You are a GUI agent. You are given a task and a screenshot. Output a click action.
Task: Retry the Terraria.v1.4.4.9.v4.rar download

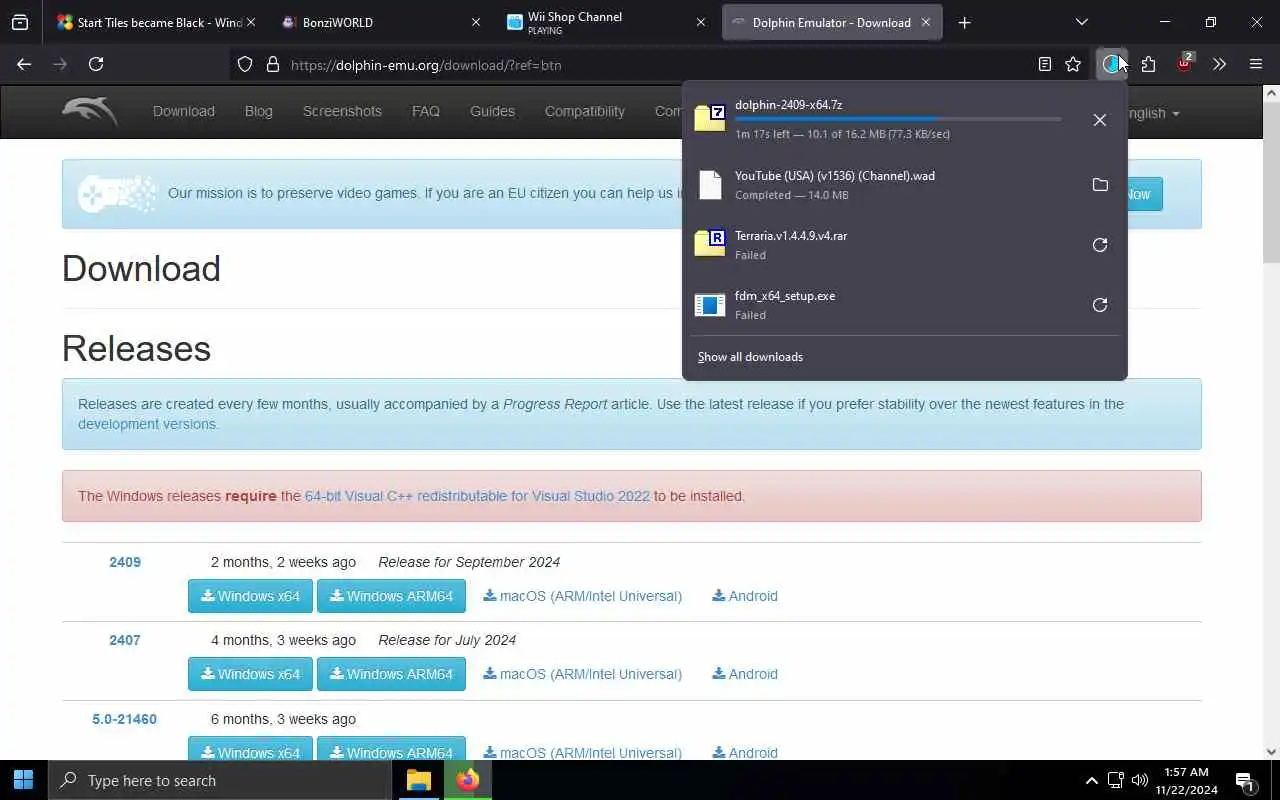click(1099, 245)
